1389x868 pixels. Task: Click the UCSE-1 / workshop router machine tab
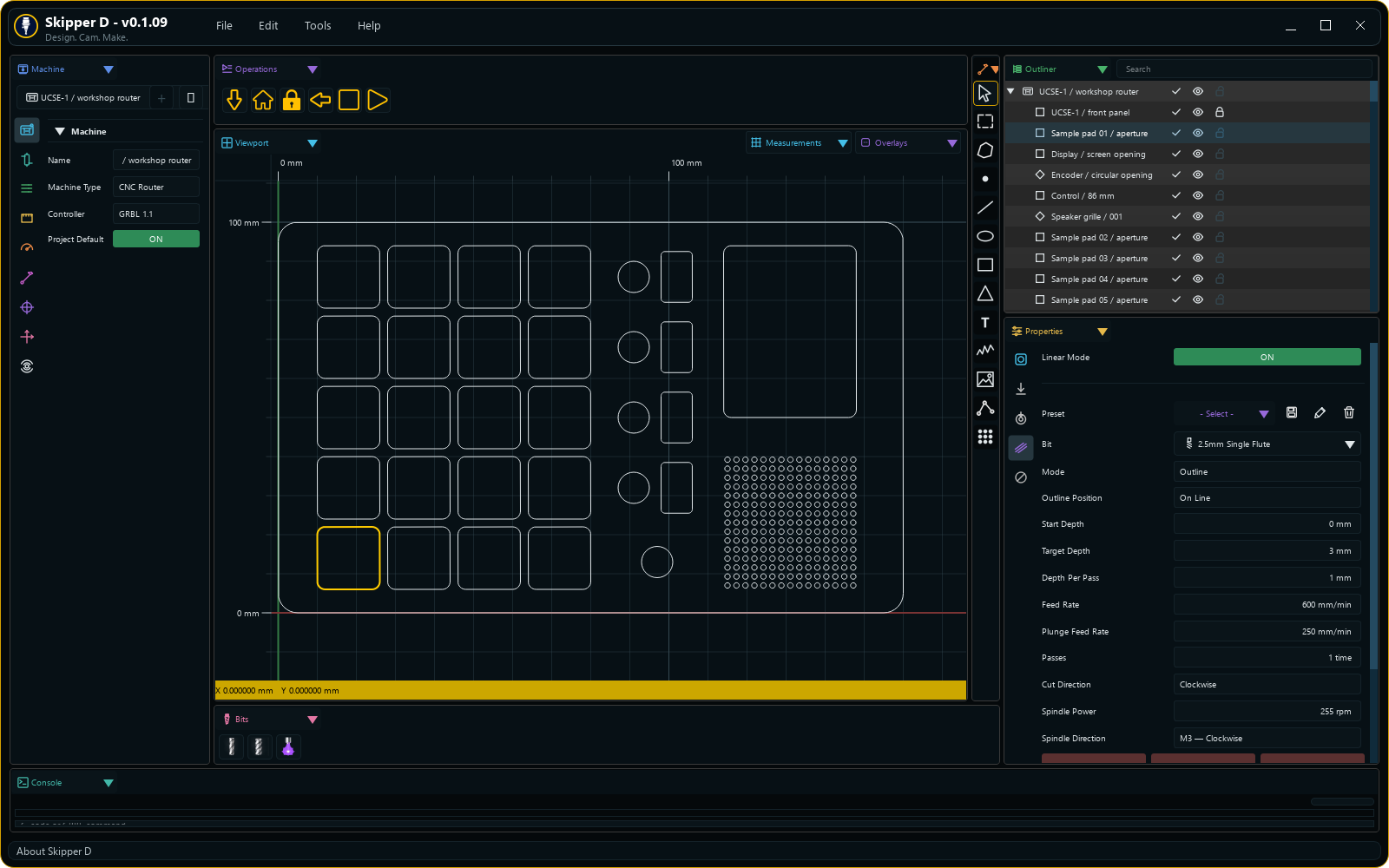83,98
